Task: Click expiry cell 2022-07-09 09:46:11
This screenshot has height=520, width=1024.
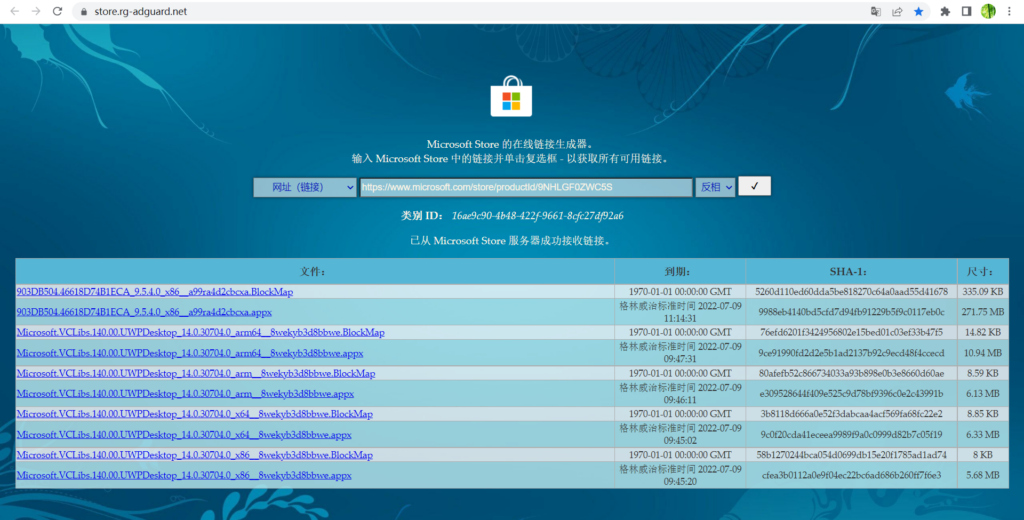Action: (680, 393)
